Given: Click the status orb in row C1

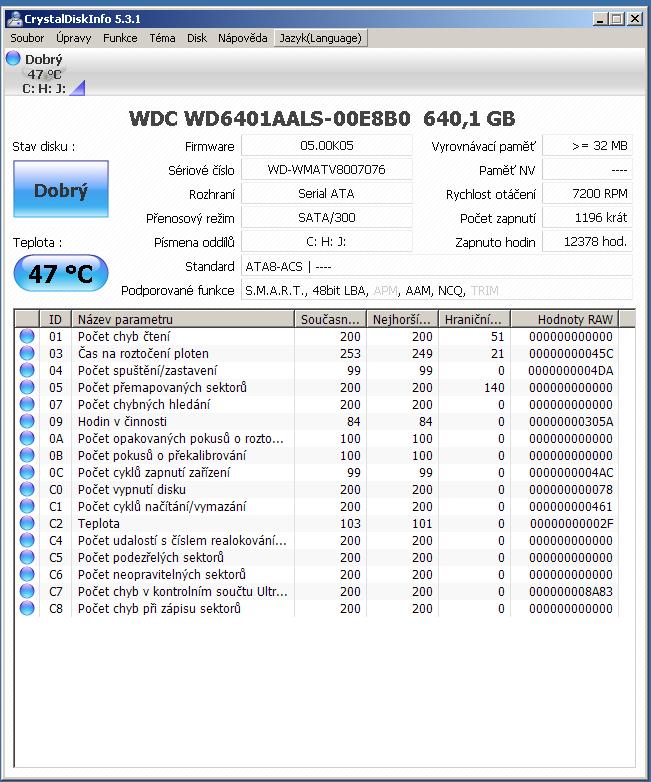Looking at the screenshot, I should (x=27, y=506).
